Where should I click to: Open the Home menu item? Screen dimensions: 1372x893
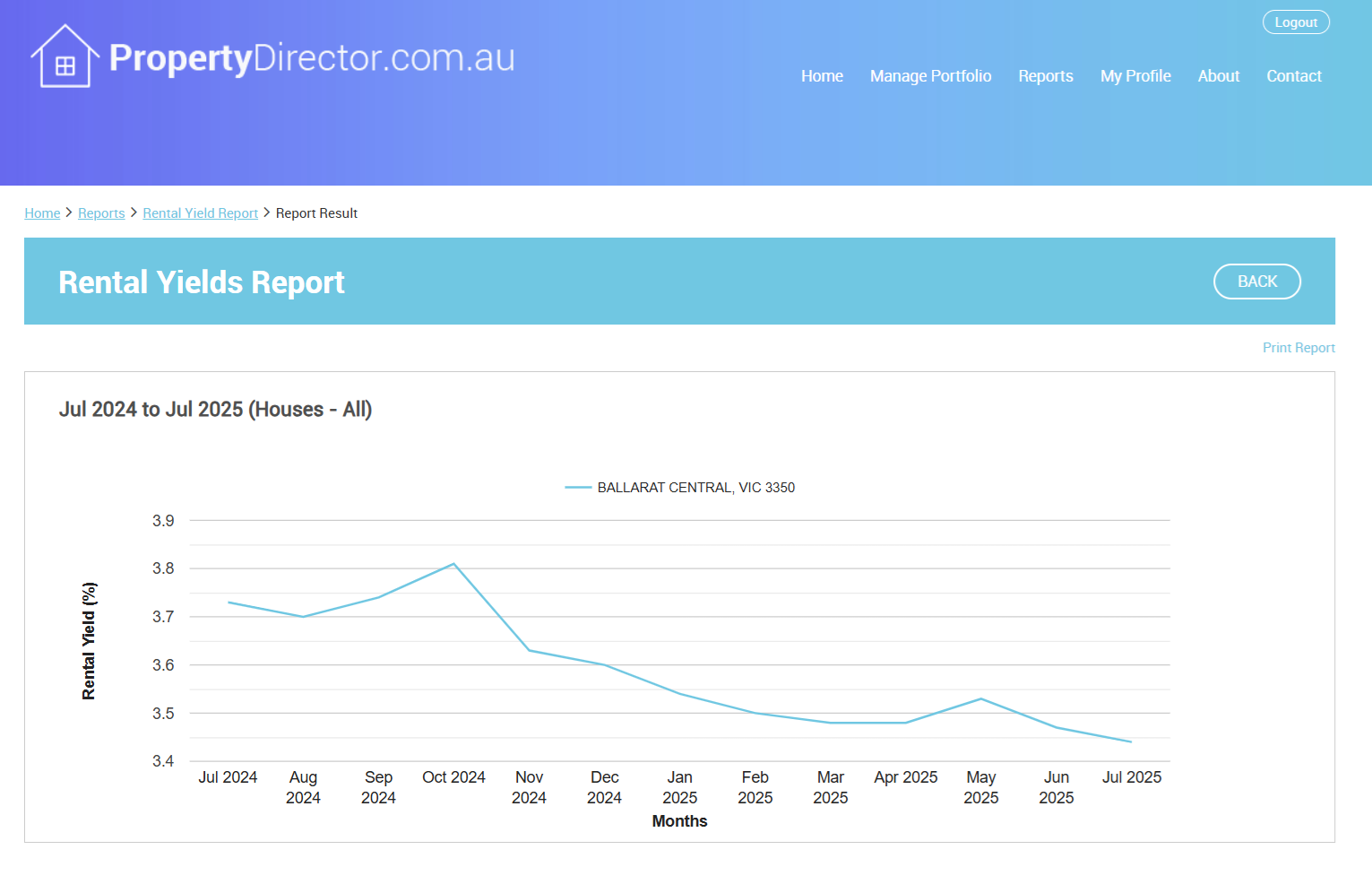click(821, 76)
